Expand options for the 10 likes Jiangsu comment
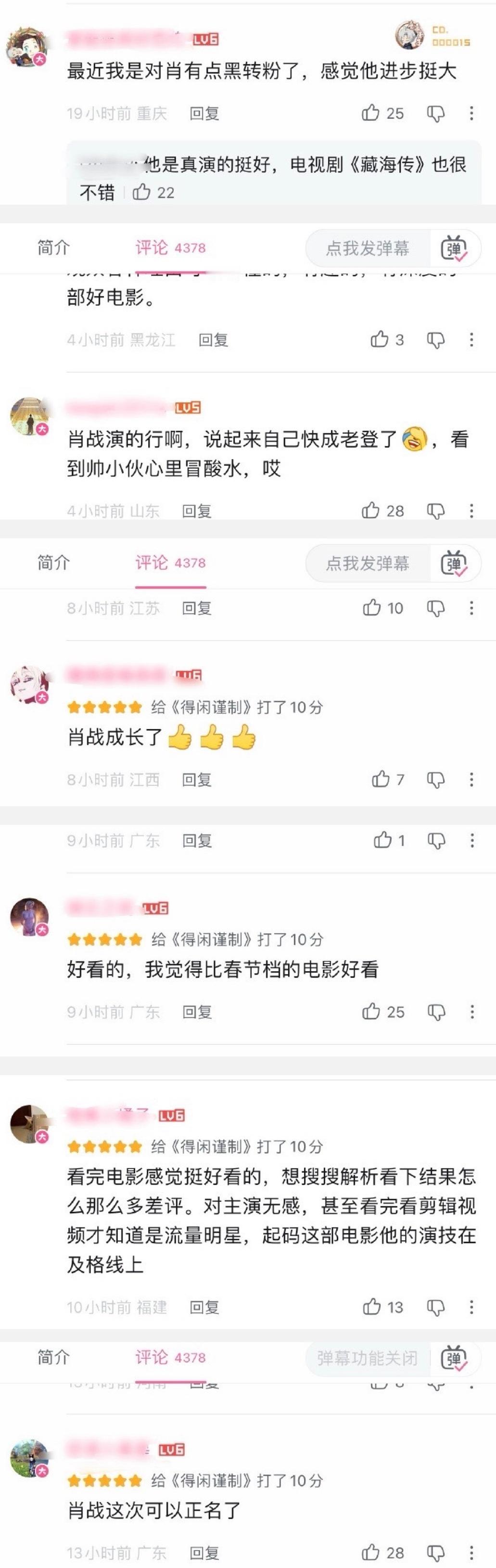Viewport: 496px width, 1568px height. (x=471, y=608)
